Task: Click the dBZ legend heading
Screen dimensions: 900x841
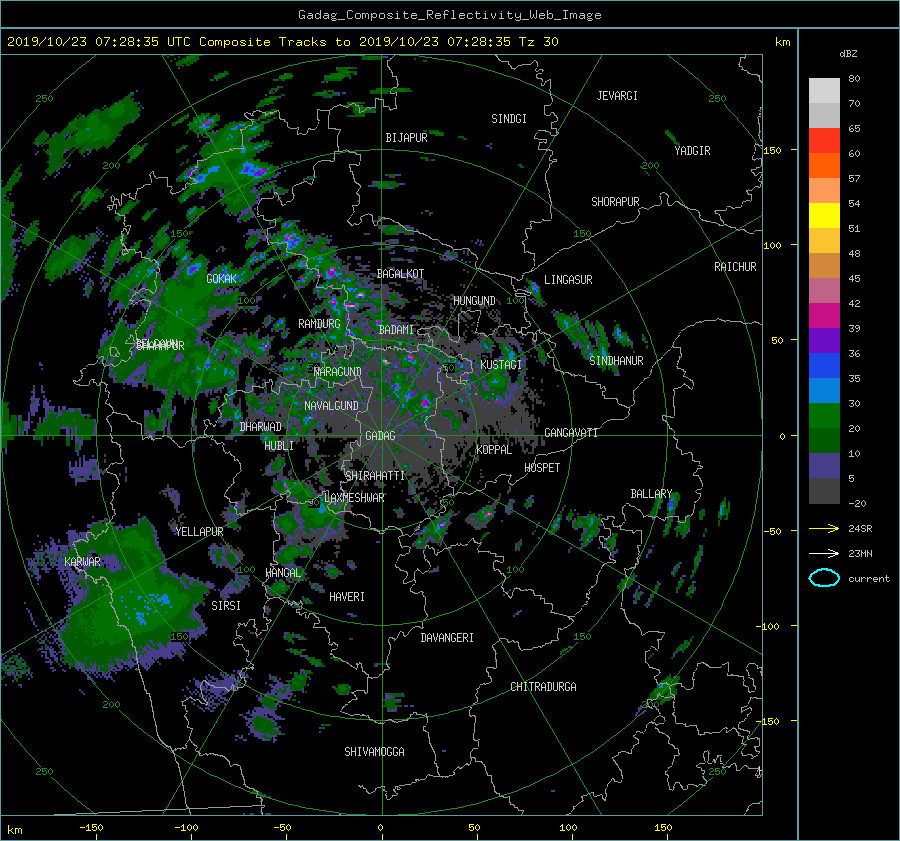Action: tap(848, 54)
